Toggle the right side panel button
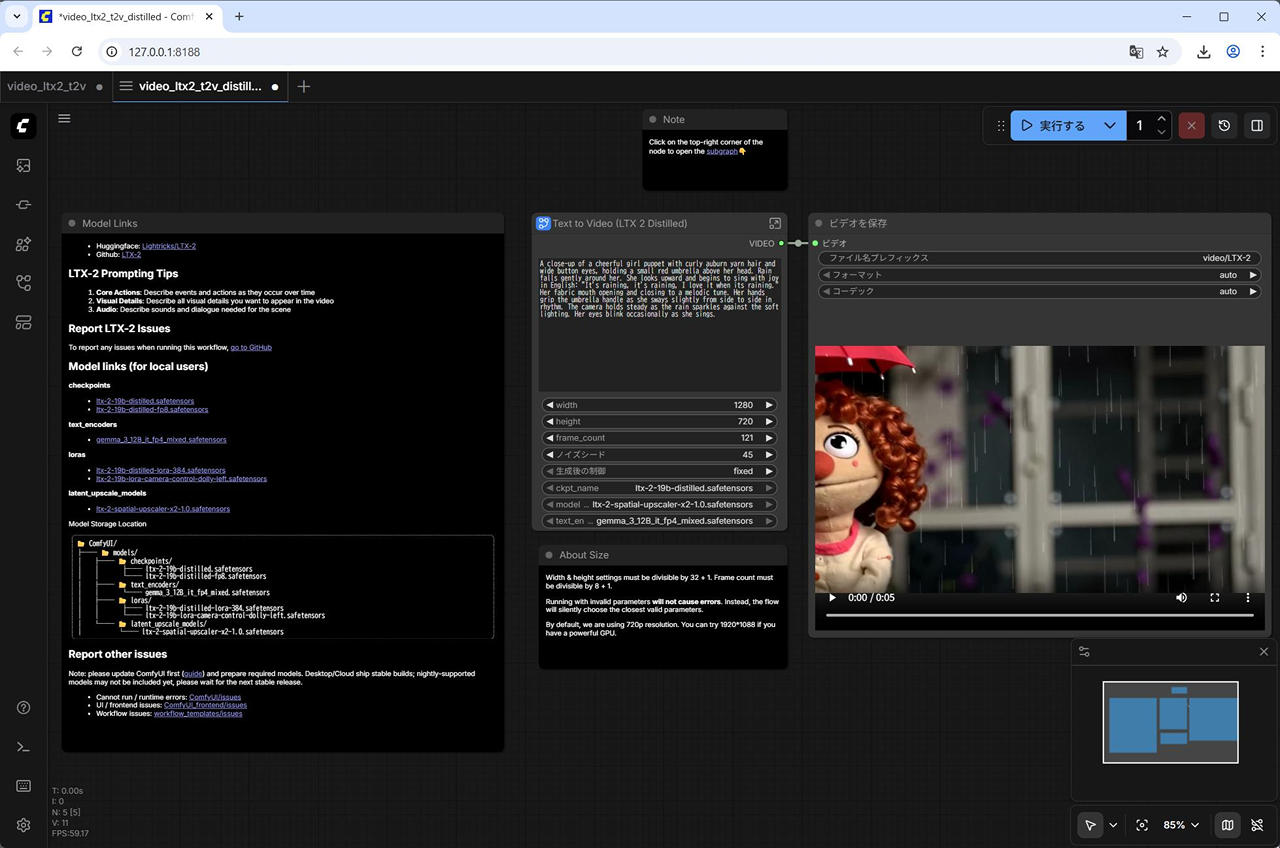This screenshot has width=1280, height=848. pos(1257,126)
